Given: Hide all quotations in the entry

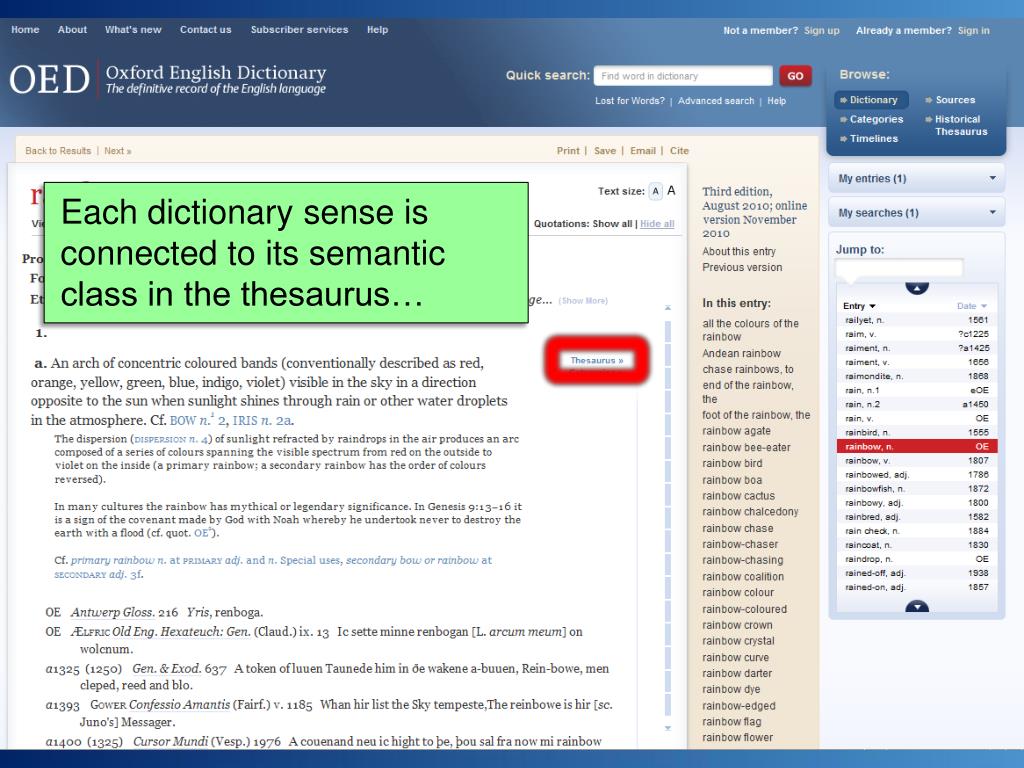Looking at the screenshot, I should click(656, 223).
